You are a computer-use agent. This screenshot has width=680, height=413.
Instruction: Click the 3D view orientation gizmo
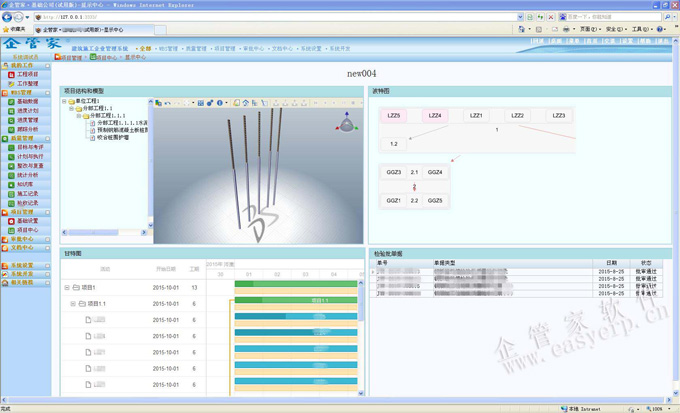(x=347, y=123)
